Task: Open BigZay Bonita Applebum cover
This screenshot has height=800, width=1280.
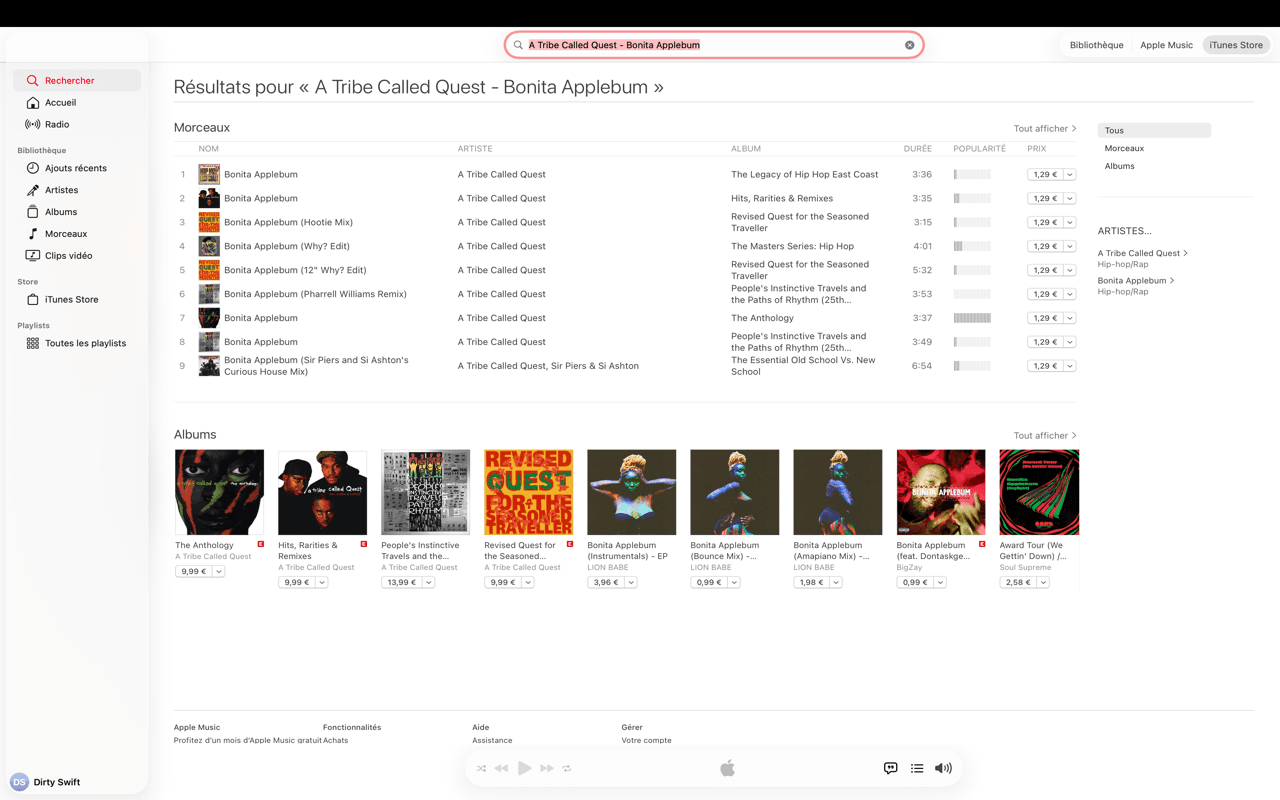Action: point(941,492)
